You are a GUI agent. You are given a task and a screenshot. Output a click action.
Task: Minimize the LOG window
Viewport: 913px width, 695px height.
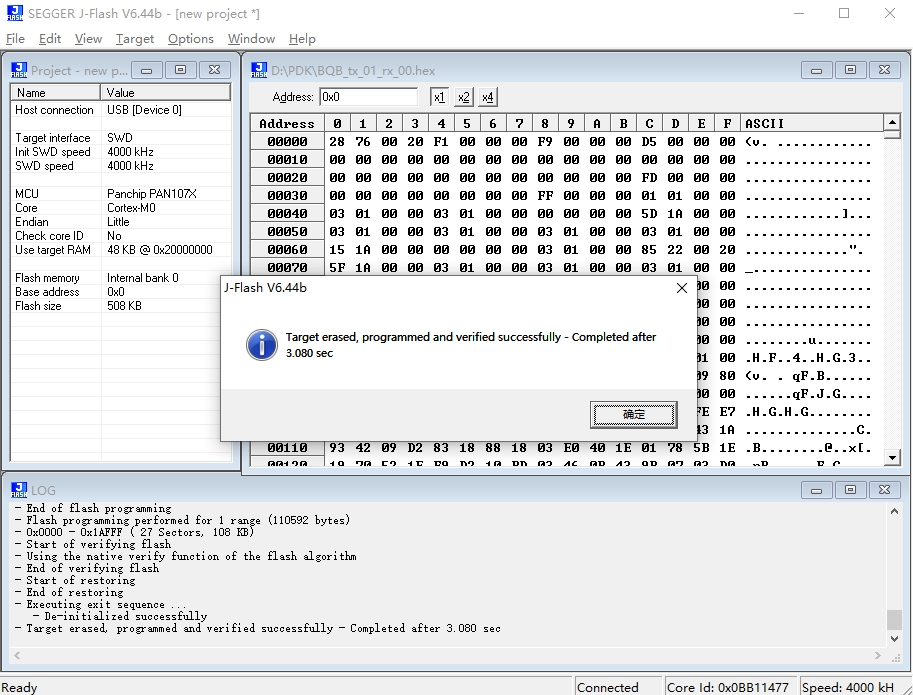click(816, 490)
